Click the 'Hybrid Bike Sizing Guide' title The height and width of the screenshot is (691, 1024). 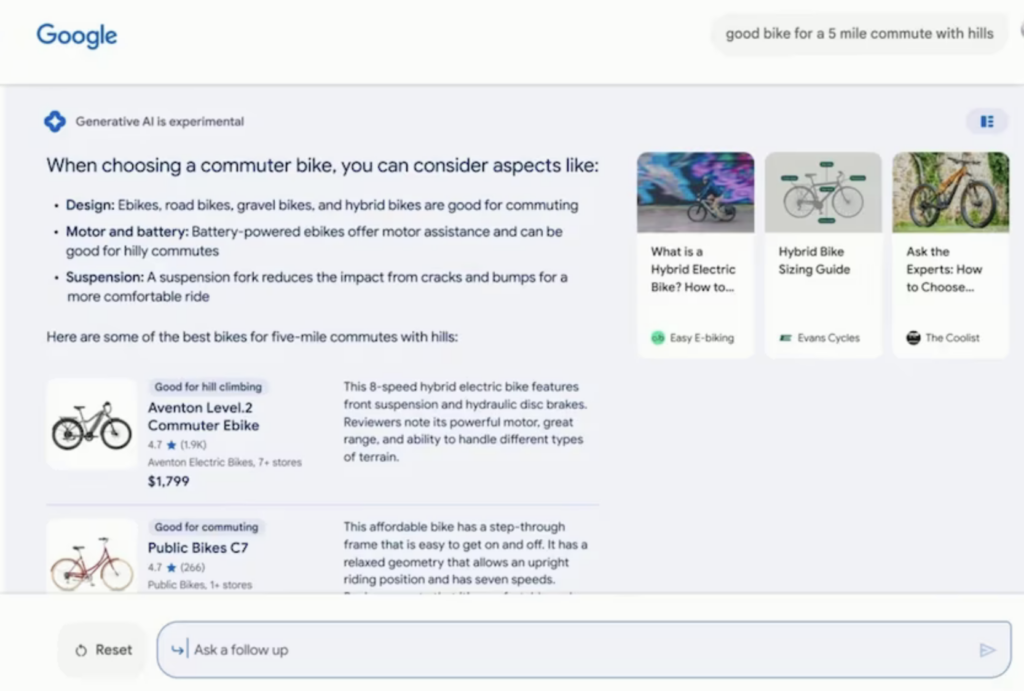(x=814, y=261)
